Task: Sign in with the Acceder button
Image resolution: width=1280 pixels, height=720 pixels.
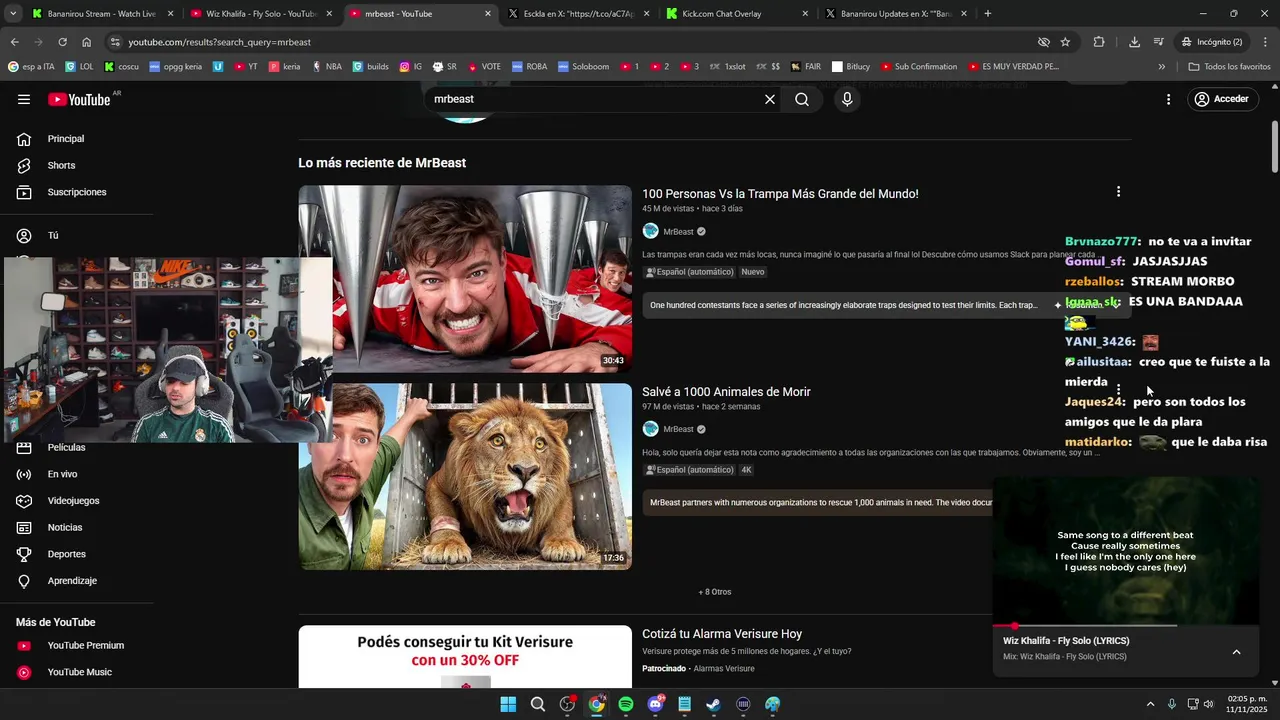Action: point(1221,99)
